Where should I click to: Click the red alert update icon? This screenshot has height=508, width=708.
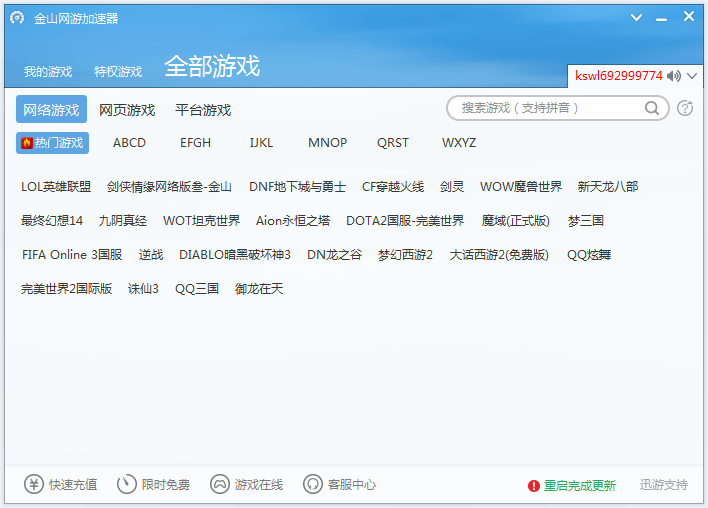[534, 486]
